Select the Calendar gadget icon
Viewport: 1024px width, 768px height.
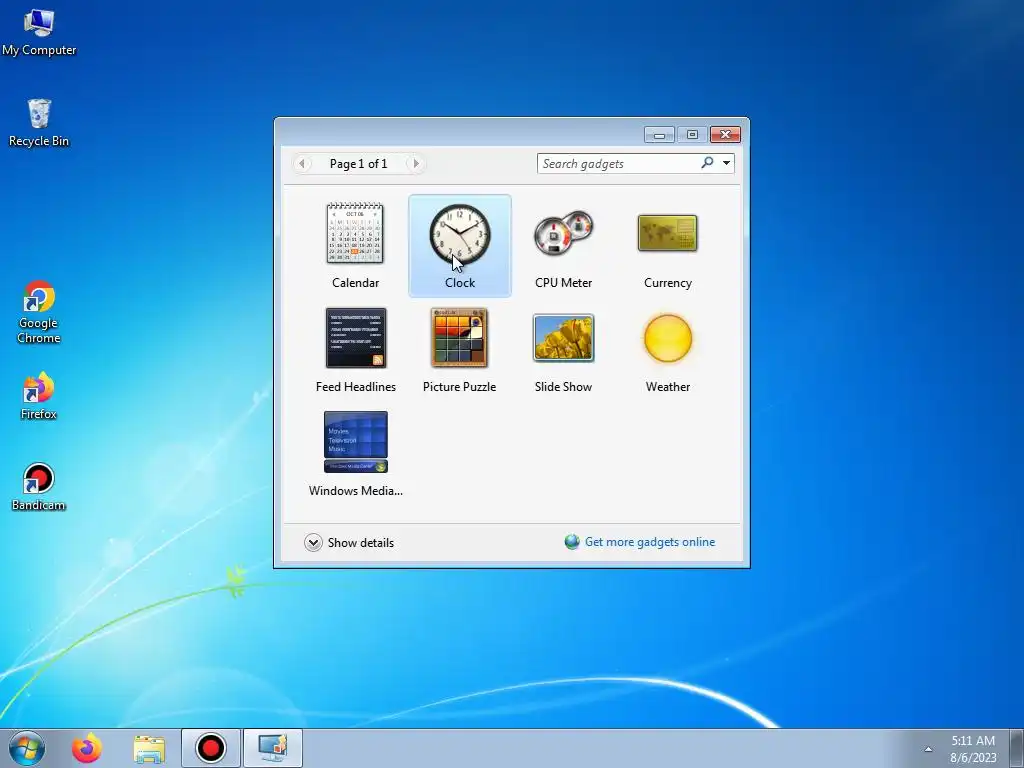(355, 233)
